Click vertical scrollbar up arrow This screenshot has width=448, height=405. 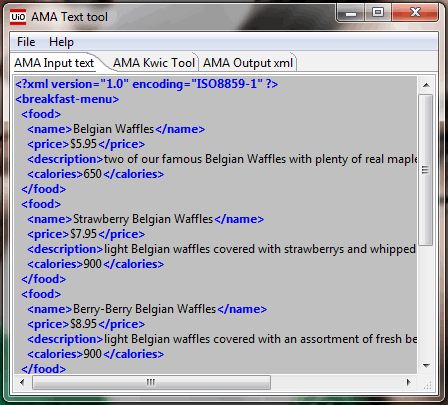(426, 85)
